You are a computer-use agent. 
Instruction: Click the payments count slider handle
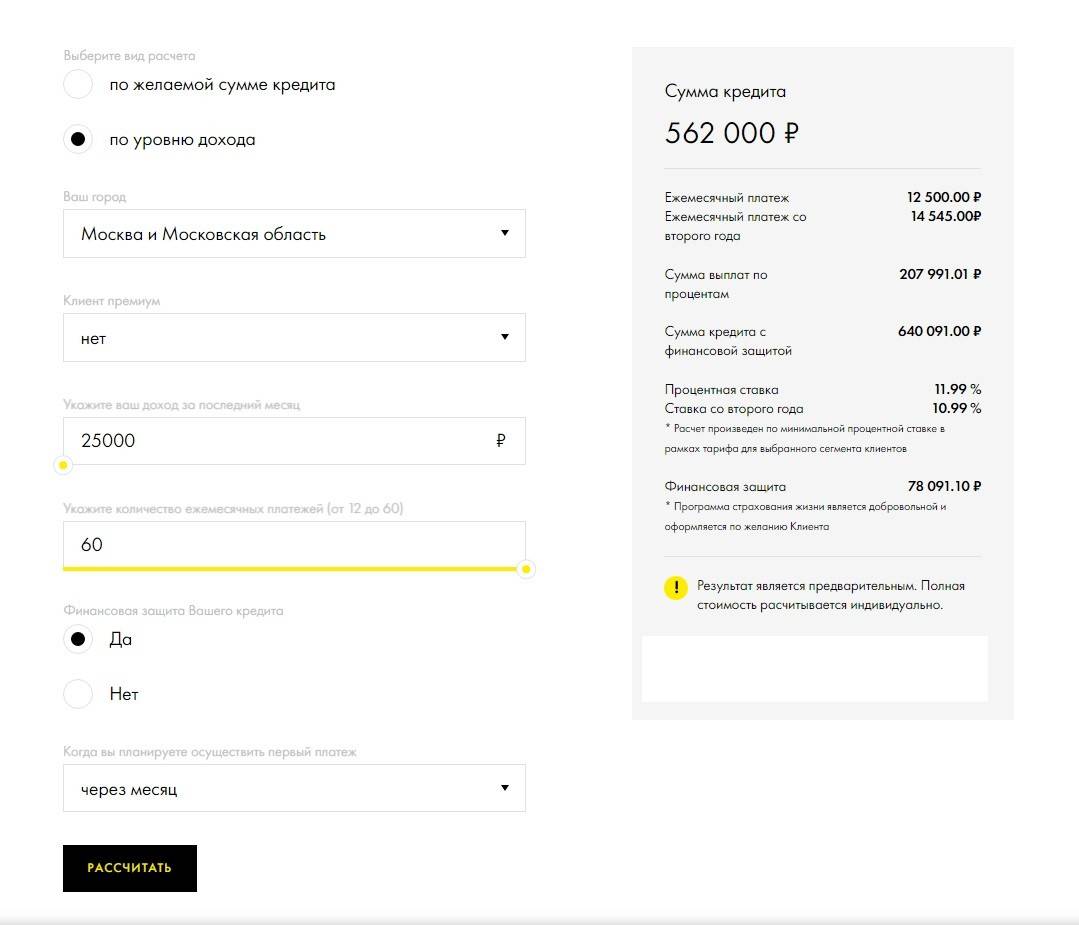(527, 569)
